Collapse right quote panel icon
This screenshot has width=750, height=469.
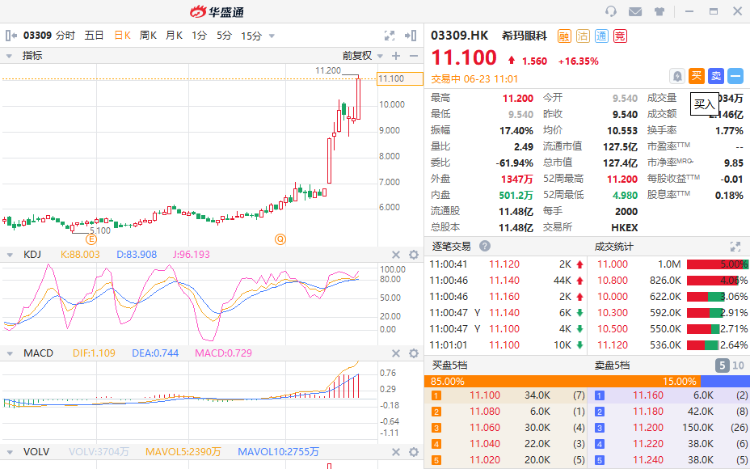410,35
